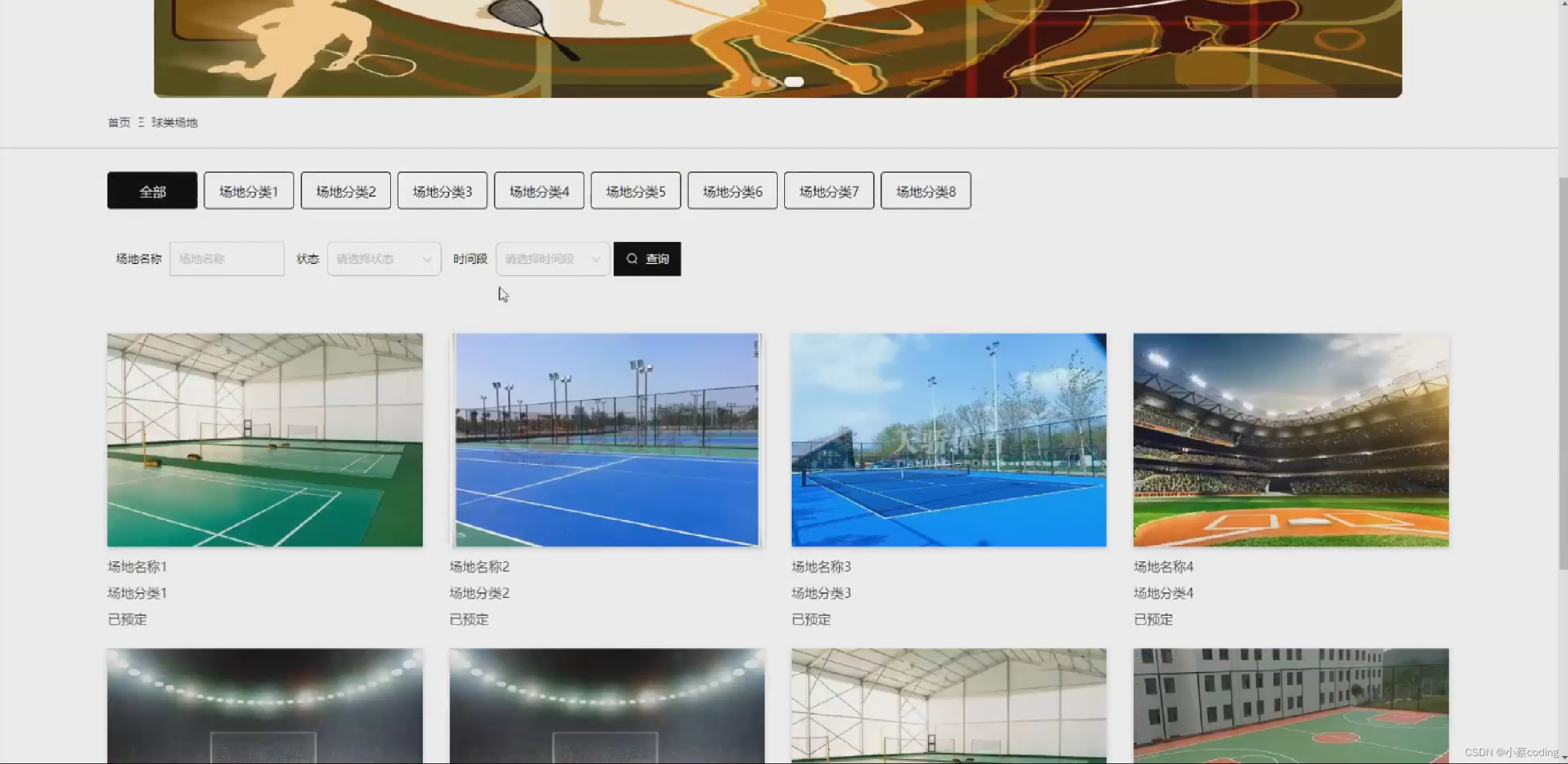Select the 场地分类5 category tab
Screen dimensions: 1568x764
[x=635, y=191]
